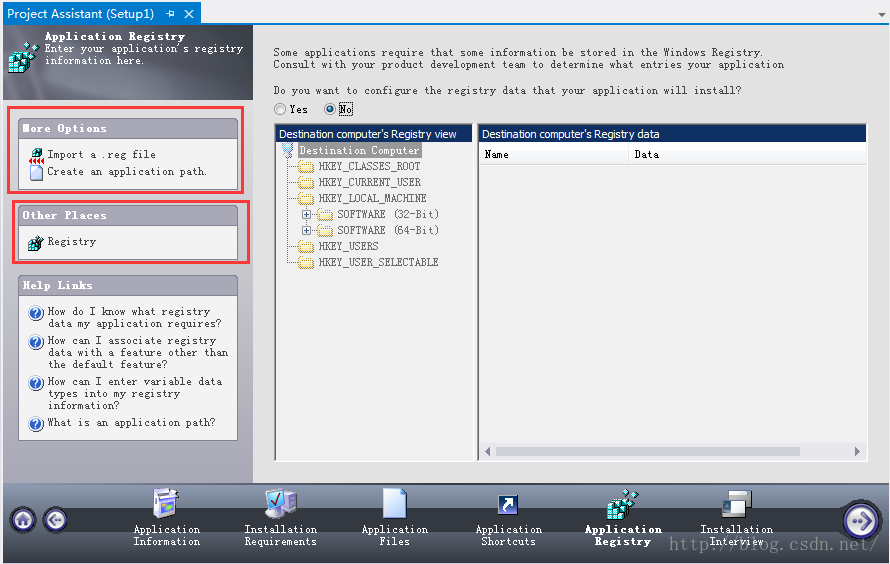Image resolution: width=890 pixels, height=564 pixels.
Task: Click the Application Shortcuts label
Action: (x=509, y=535)
